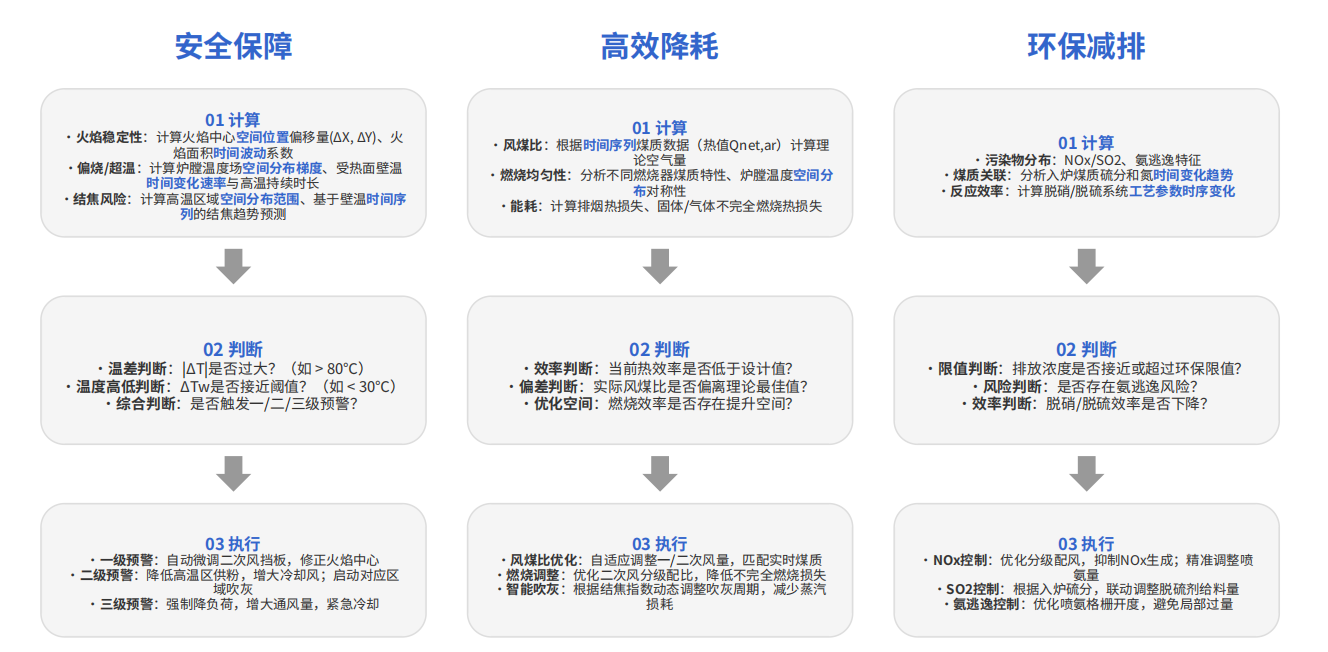Select the 03 执行 title under 安全保障
Viewport: 1328px width, 652px height.
click(x=233, y=544)
